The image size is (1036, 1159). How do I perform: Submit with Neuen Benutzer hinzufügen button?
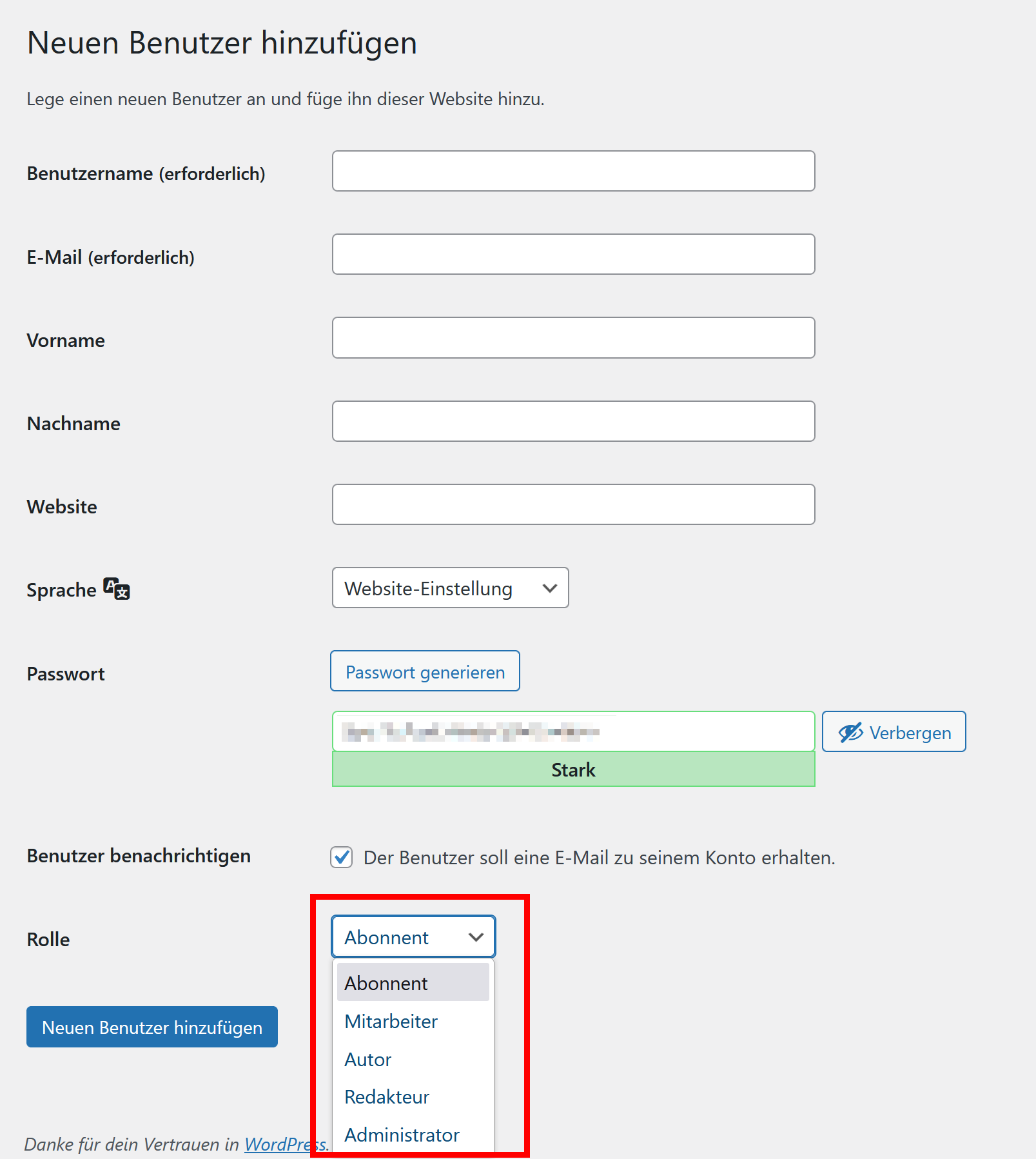[x=152, y=1027]
